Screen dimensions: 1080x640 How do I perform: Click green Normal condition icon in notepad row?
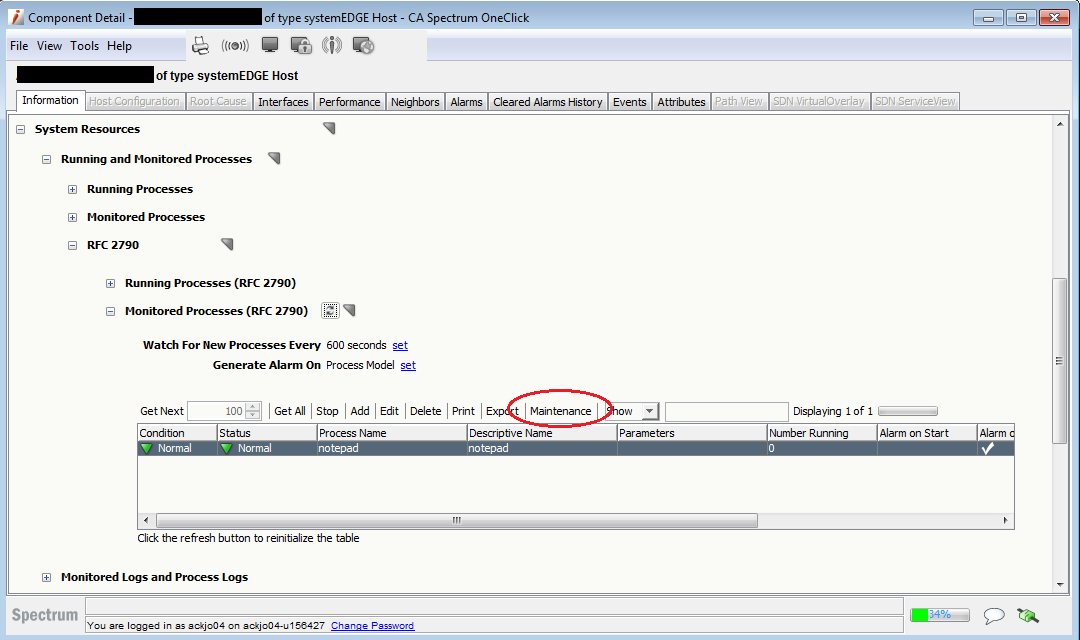click(x=146, y=448)
